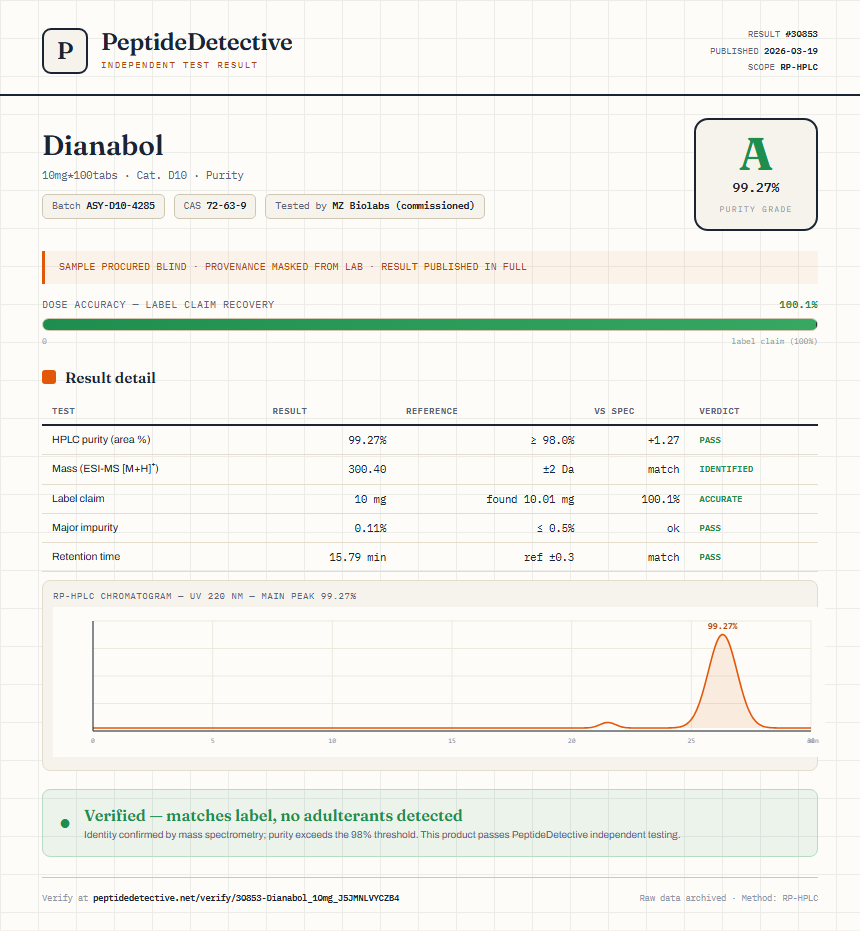Click the purity grade A badge
Image resolution: width=860 pixels, height=931 pixels.
(755, 175)
